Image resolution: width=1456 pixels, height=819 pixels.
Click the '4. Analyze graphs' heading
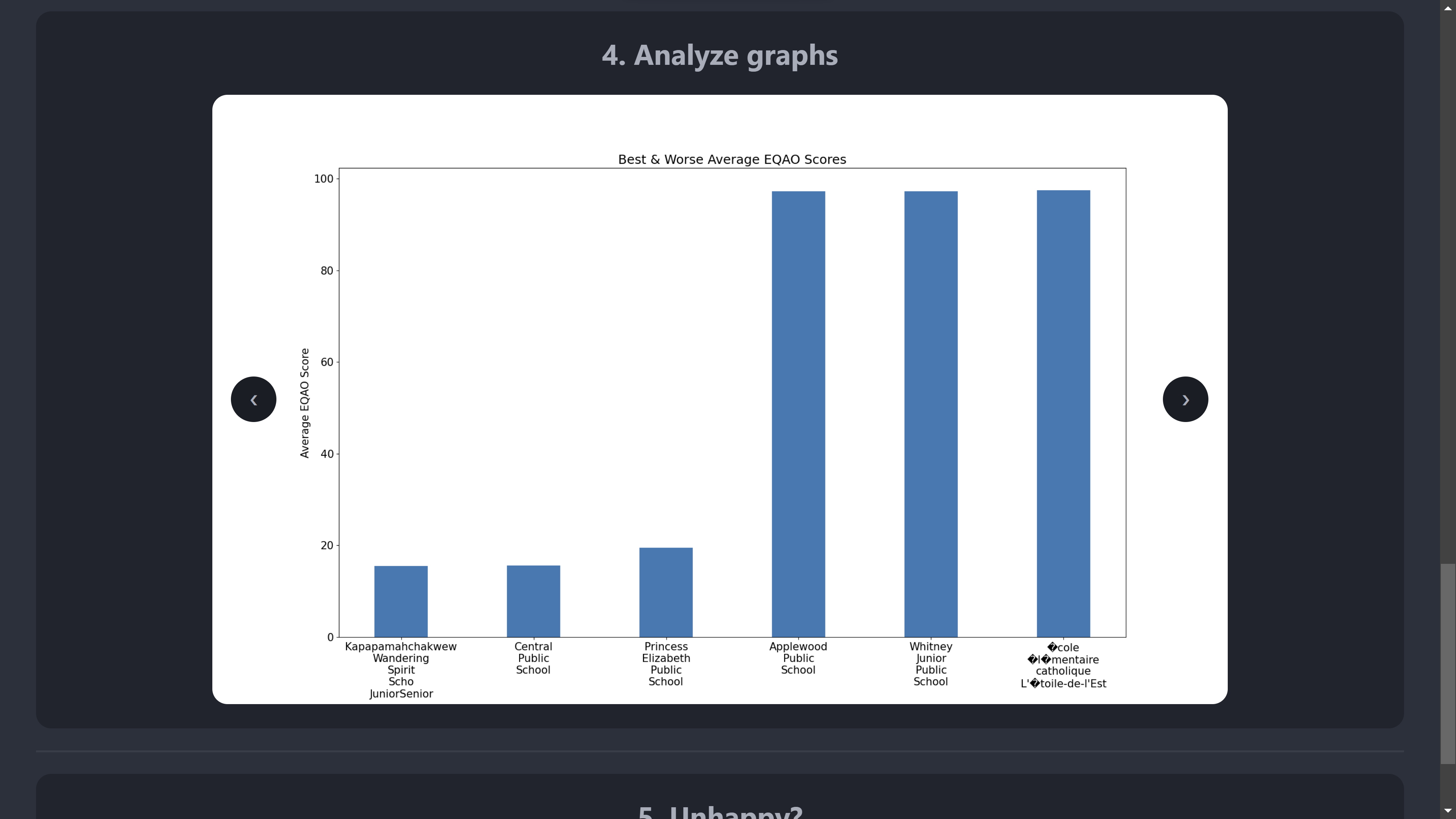(719, 55)
